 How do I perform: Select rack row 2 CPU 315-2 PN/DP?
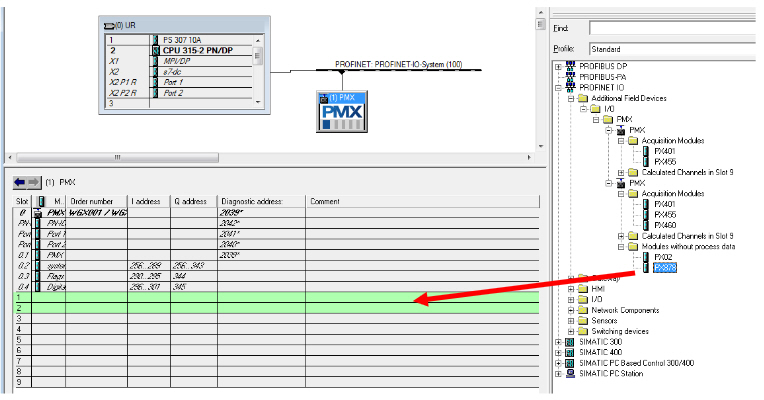179,50
